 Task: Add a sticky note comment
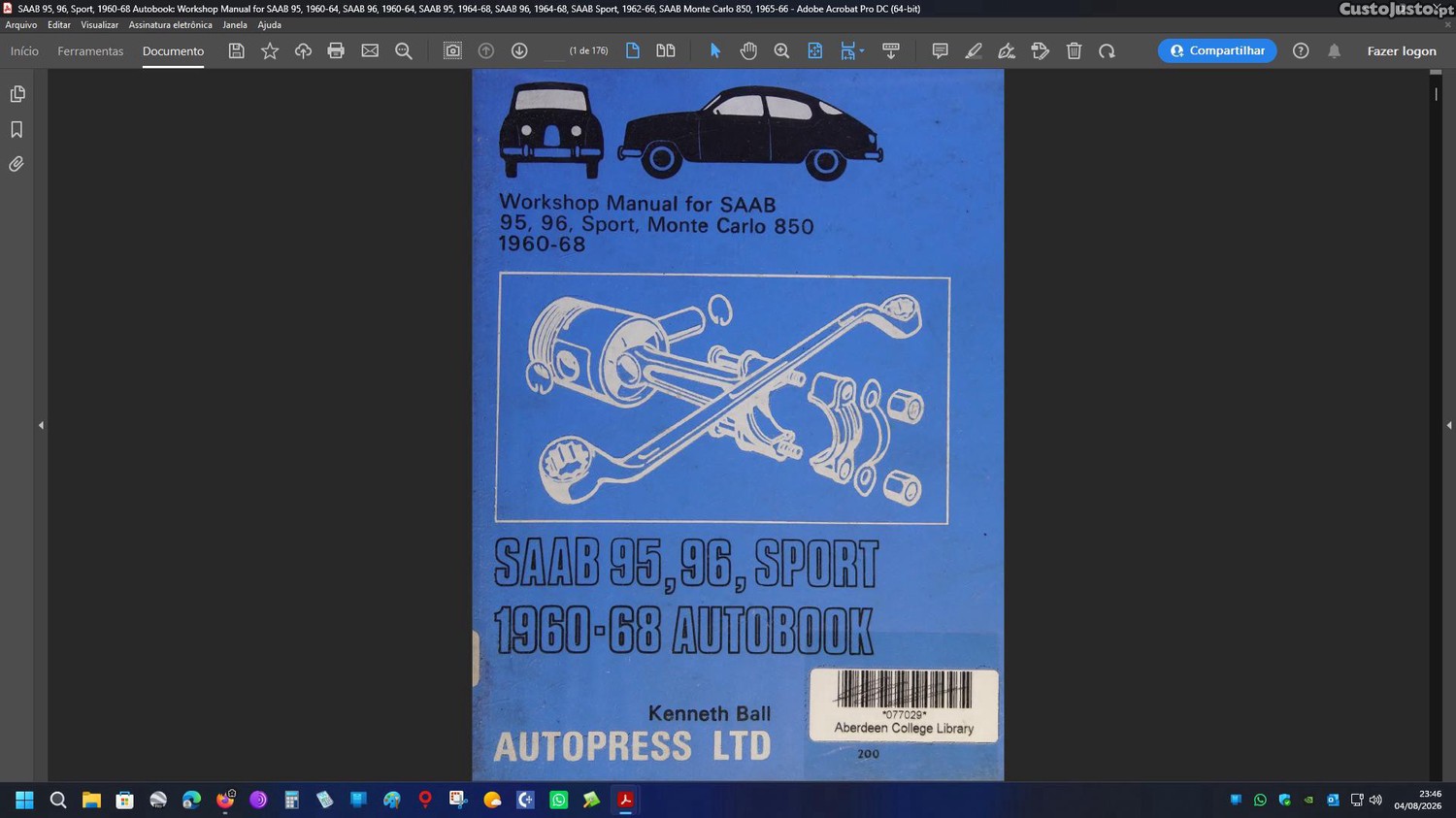coord(940,50)
